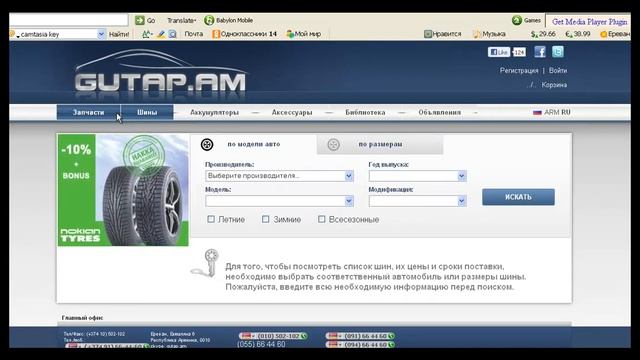Click the Babylon Mobile icon
The width and height of the screenshot is (640, 360).
[209, 20]
